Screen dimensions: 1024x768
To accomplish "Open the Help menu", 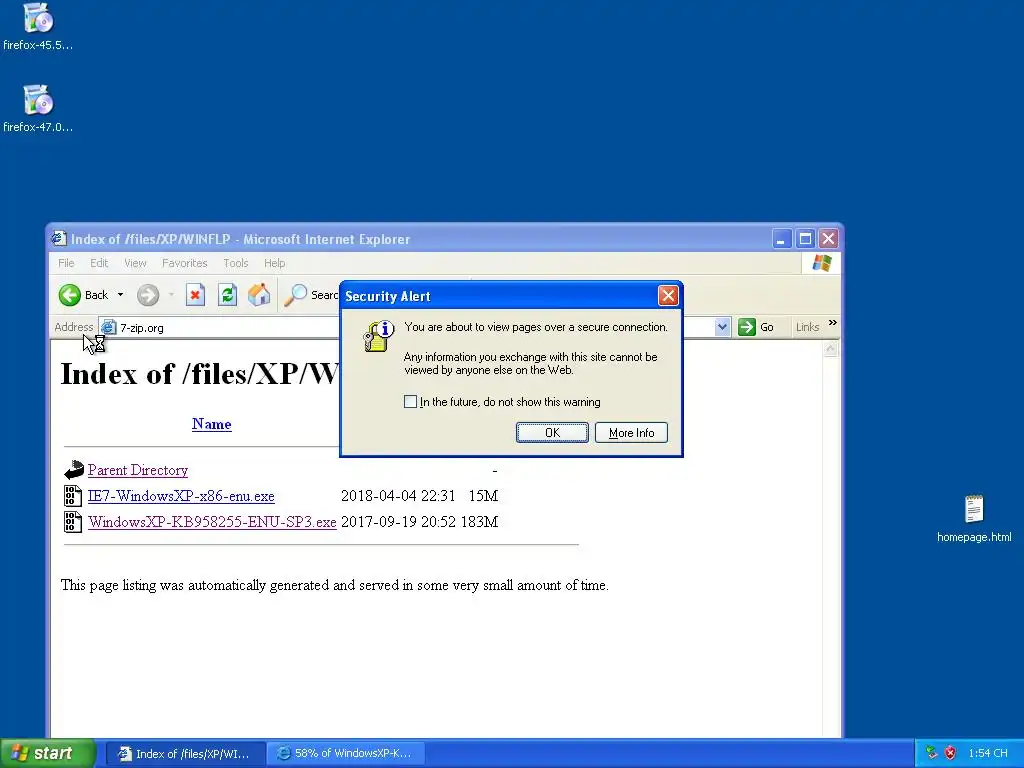I will pyautogui.click(x=274, y=263).
